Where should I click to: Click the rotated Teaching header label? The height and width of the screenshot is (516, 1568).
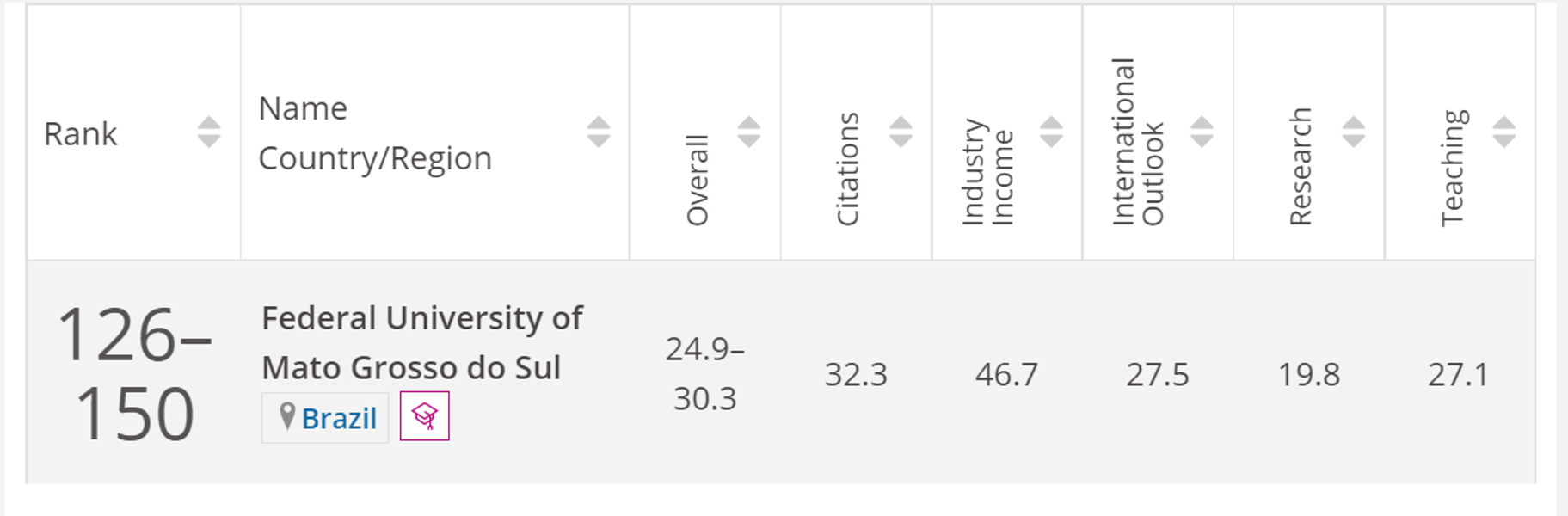click(x=1452, y=168)
